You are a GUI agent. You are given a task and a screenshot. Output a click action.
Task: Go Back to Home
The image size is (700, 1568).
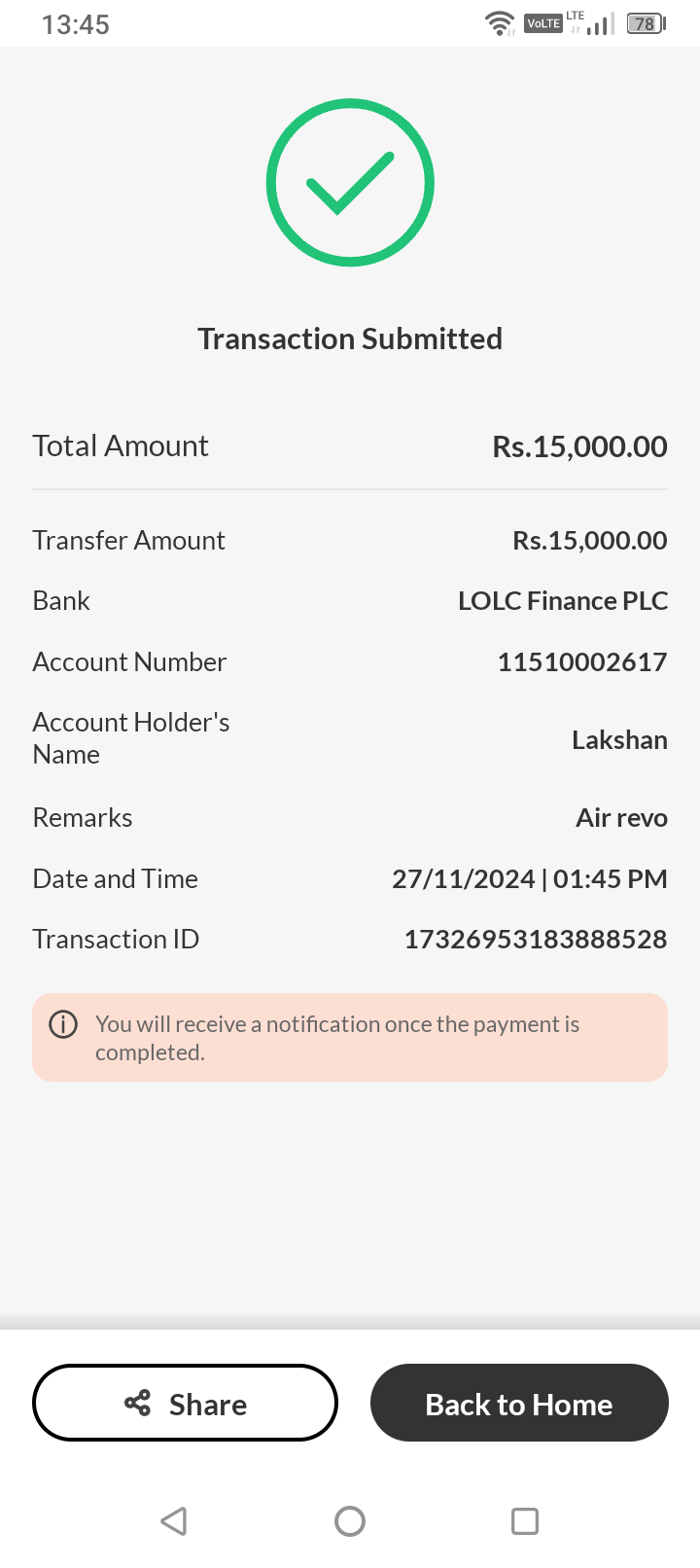point(519,1403)
